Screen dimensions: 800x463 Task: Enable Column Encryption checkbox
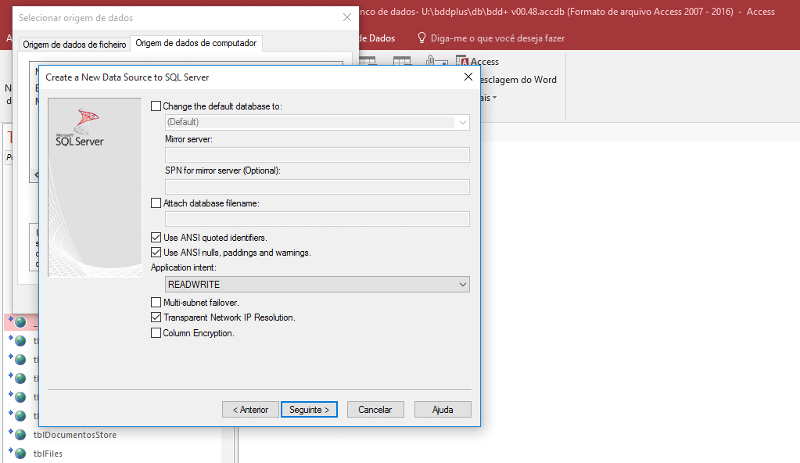click(x=156, y=333)
